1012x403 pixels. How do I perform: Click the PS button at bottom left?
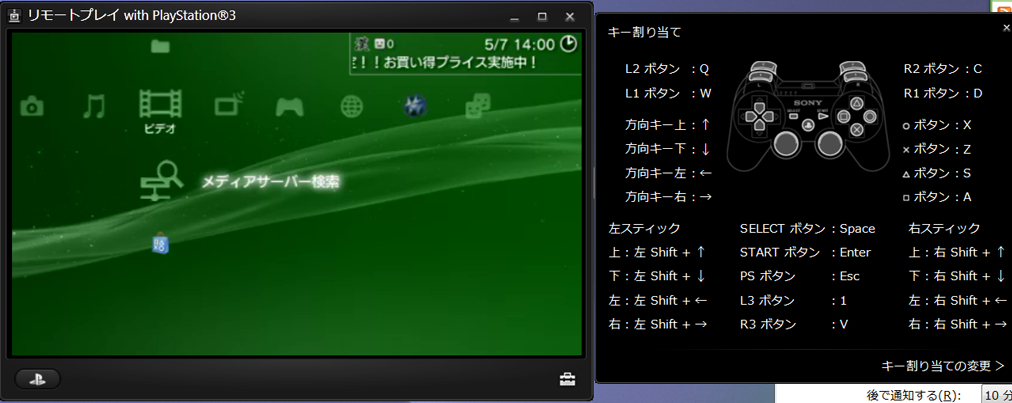tap(37, 379)
